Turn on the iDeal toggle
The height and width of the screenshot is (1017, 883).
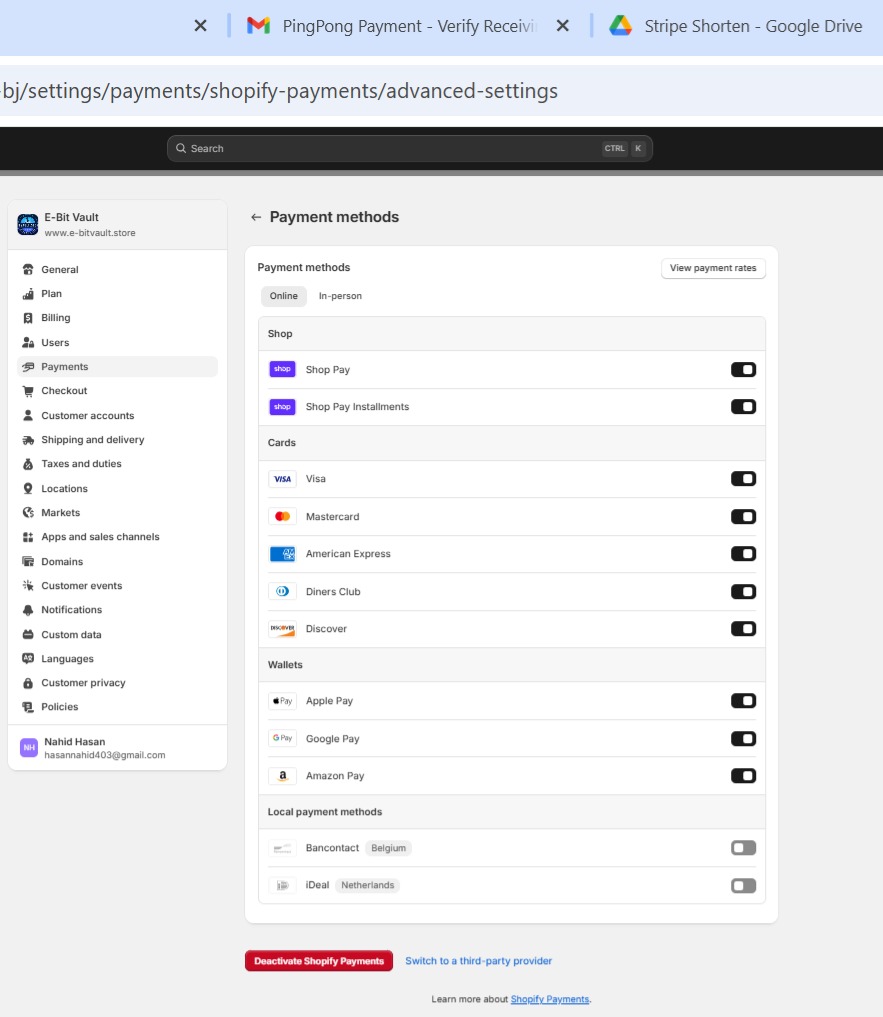(x=744, y=885)
